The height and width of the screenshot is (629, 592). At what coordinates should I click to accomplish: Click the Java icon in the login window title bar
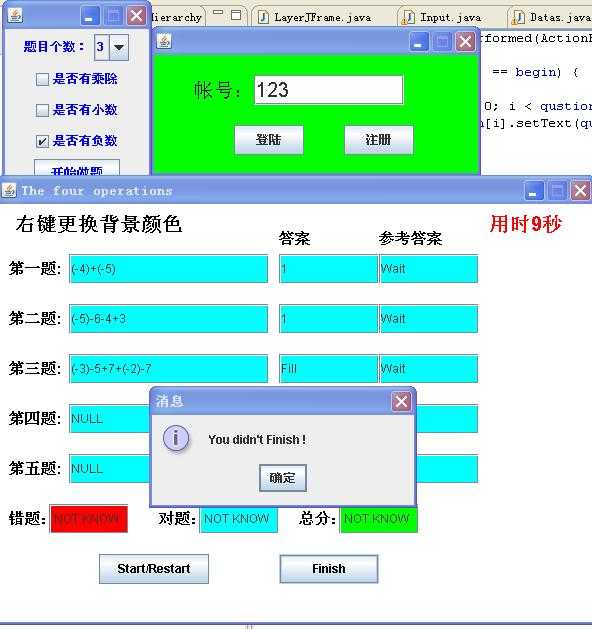click(x=164, y=41)
